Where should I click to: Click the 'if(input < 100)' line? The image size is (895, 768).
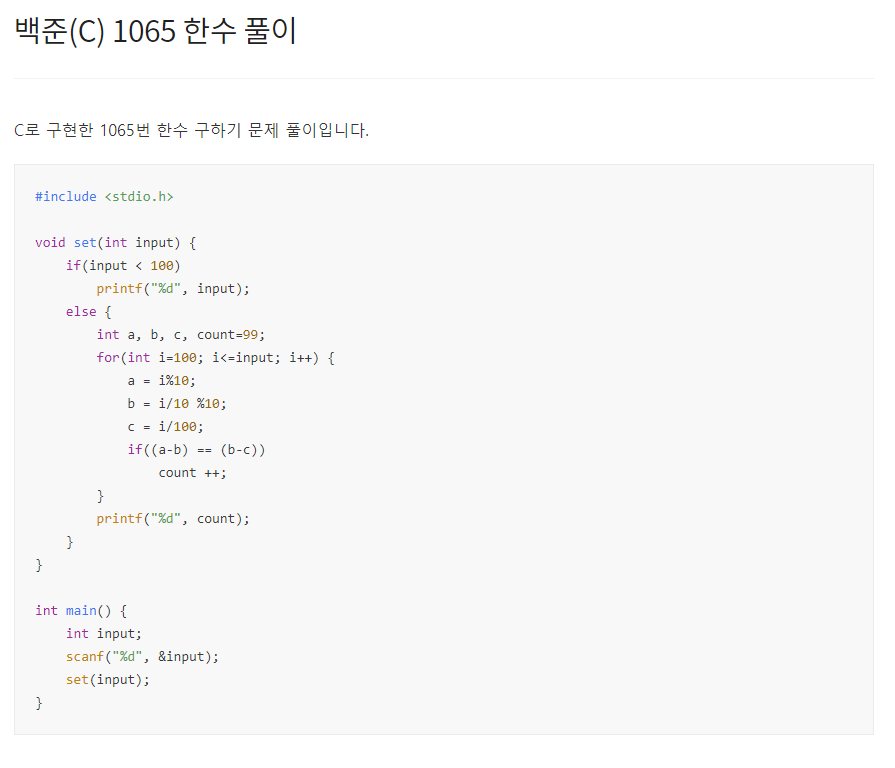coord(123,266)
